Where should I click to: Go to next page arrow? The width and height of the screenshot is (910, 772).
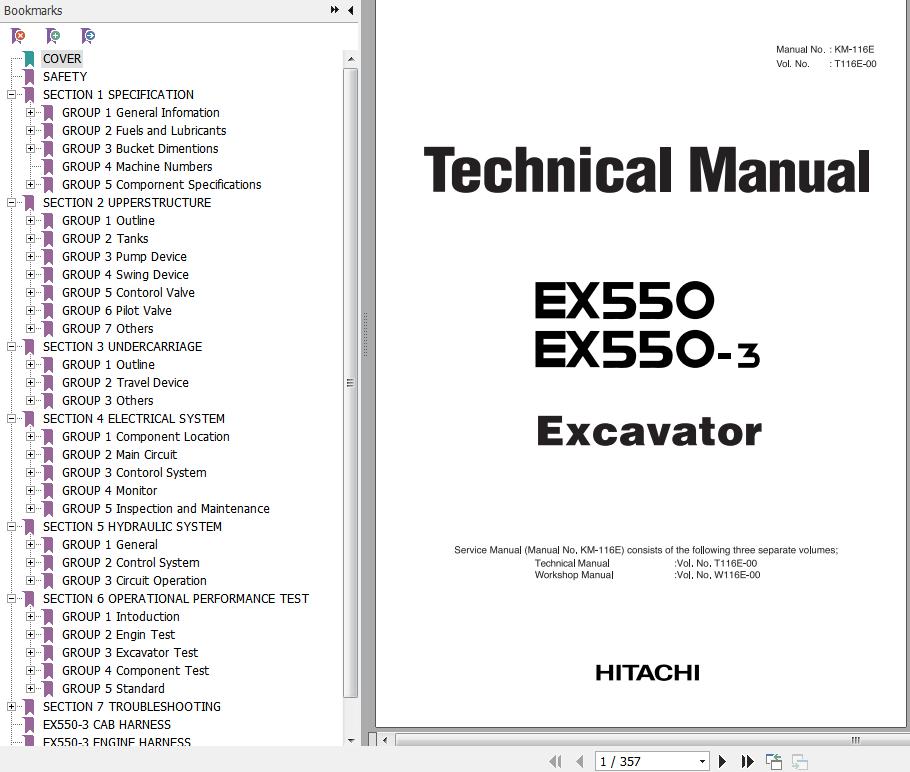pyautogui.click(x=722, y=761)
